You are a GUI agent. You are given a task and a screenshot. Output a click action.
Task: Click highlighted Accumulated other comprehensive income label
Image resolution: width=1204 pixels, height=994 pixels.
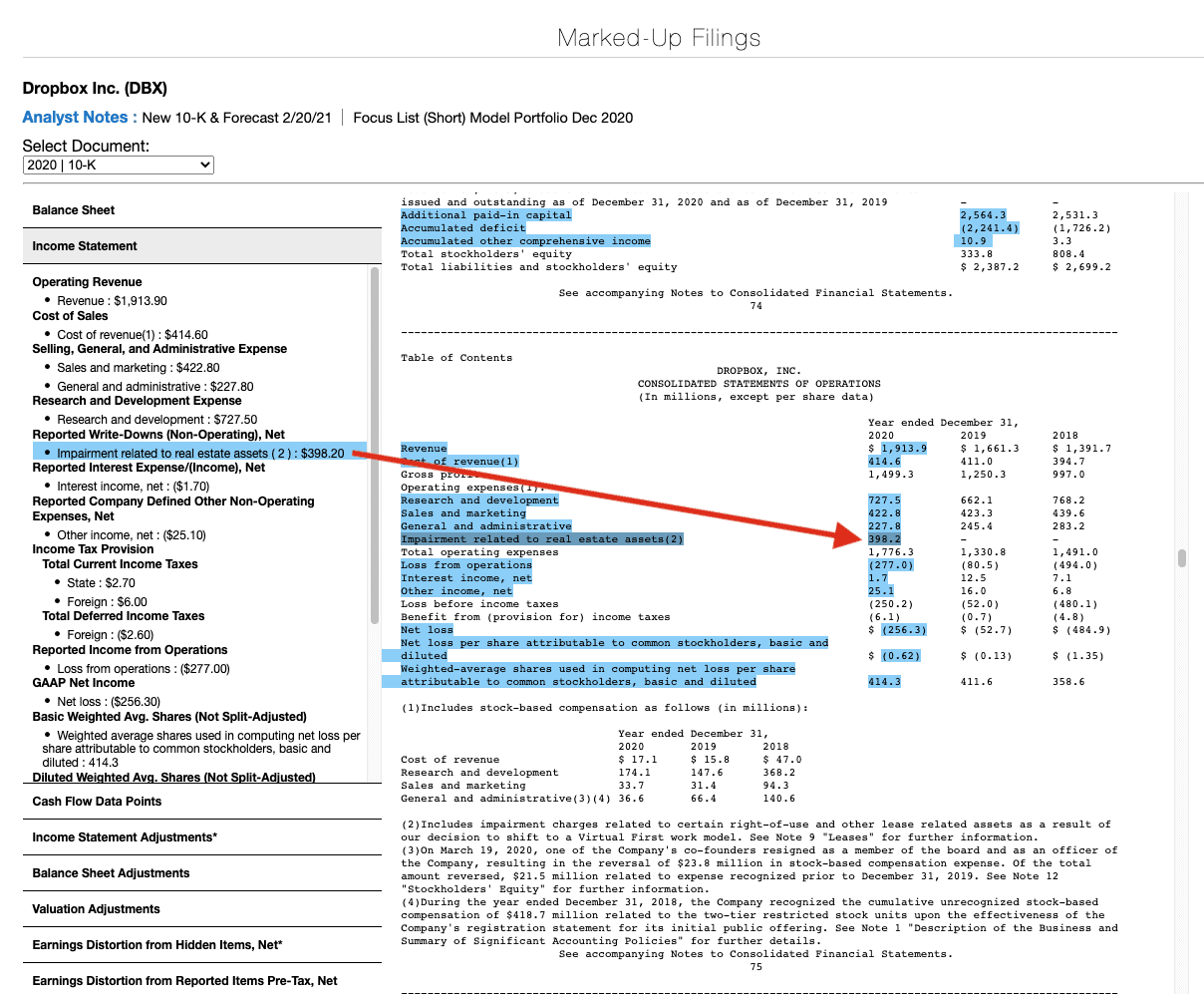click(525, 241)
